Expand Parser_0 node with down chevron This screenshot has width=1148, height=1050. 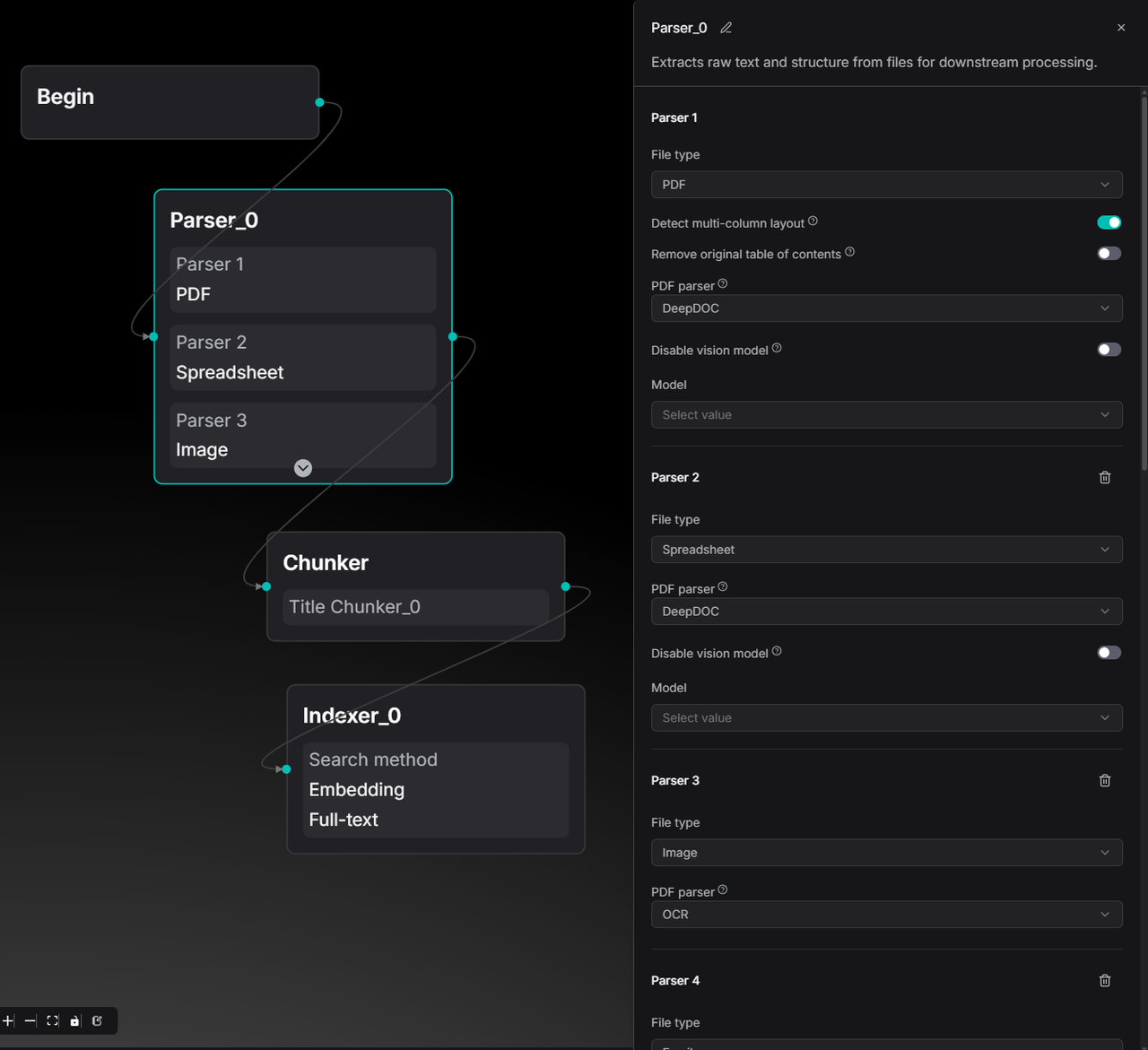click(x=303, y=468)
